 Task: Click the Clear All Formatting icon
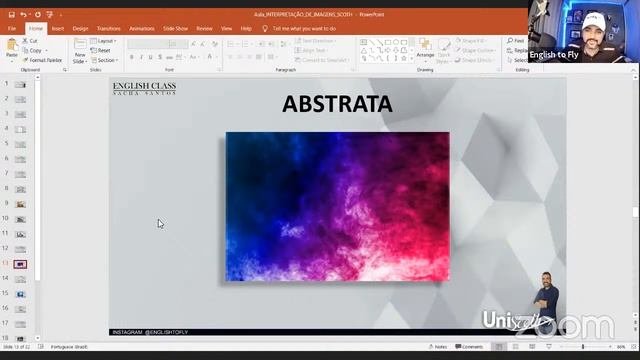click(x=215, y=44)
